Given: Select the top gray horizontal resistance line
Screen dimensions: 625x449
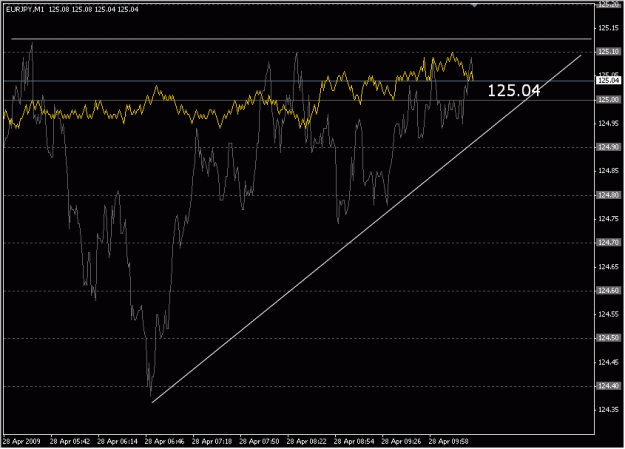Looking at the screenshot, I should pos(301,39).
